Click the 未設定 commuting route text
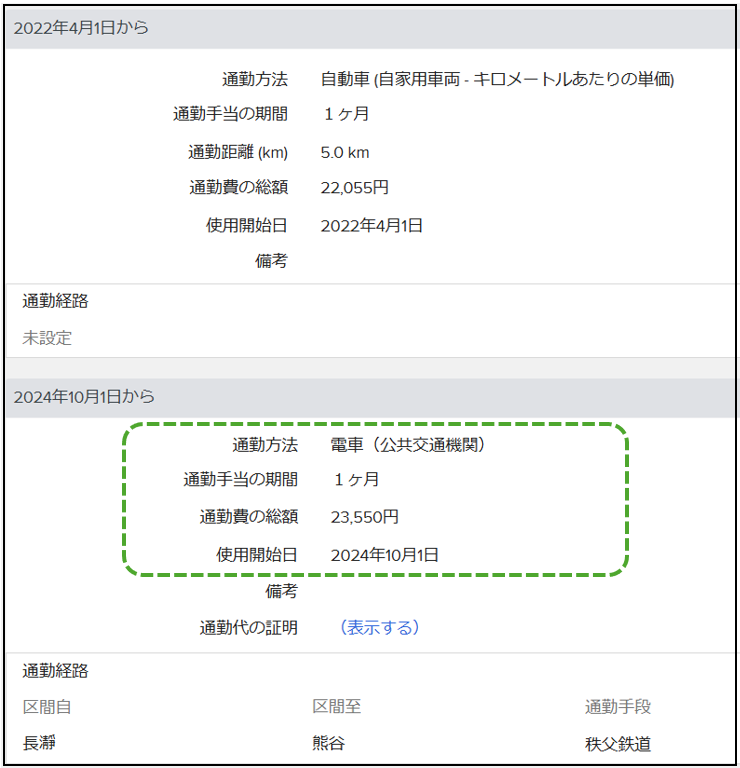The image size is (740, 768). pyautogui.click(x=47, y=338)
